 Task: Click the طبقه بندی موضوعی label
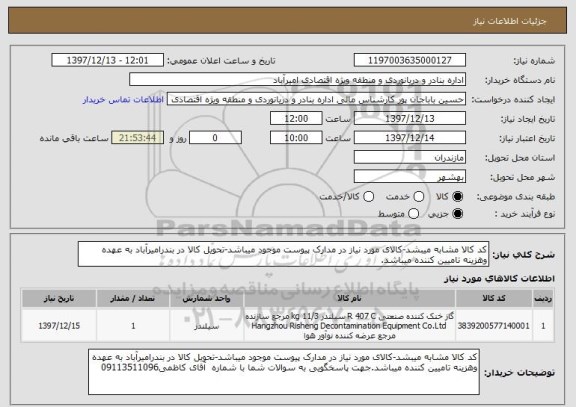516,197
